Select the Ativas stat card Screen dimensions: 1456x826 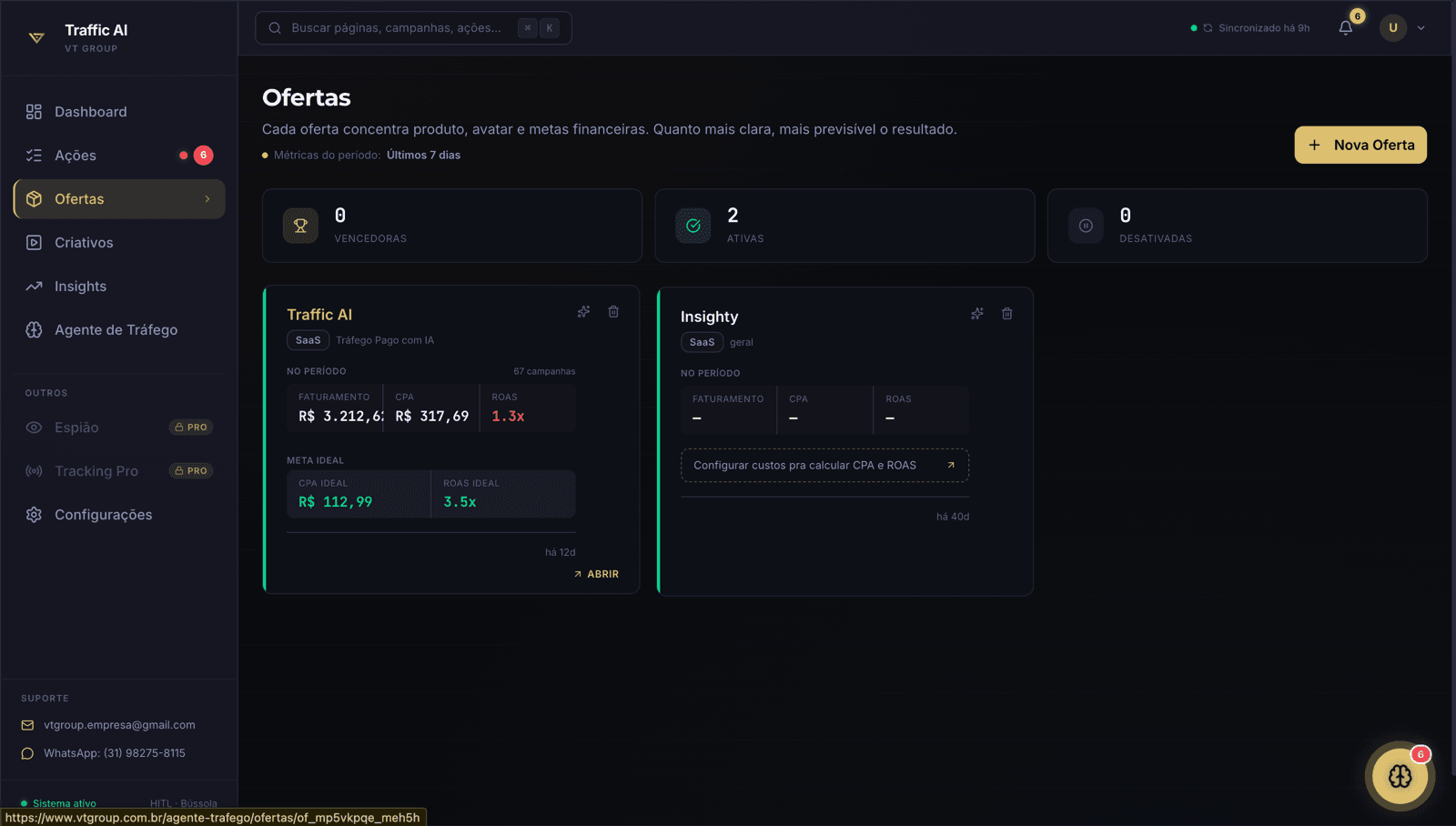click(x=844, y=226)
